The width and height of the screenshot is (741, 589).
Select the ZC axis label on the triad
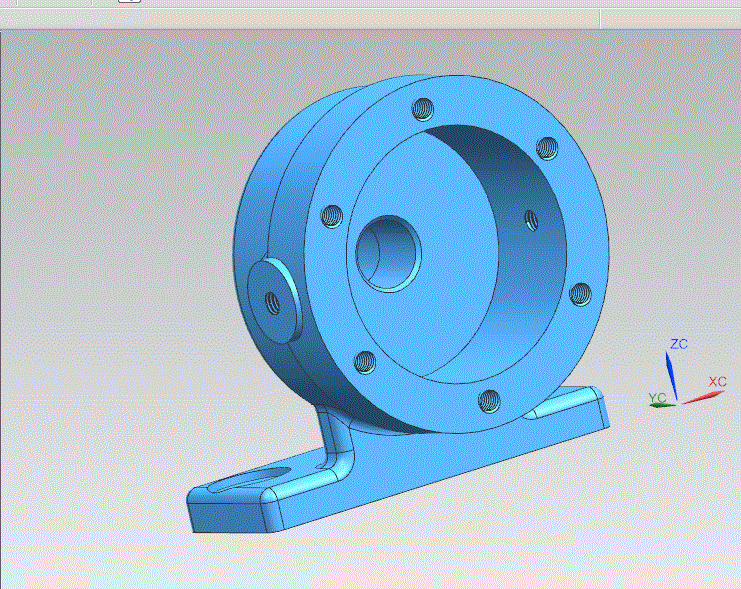[679, 344]
